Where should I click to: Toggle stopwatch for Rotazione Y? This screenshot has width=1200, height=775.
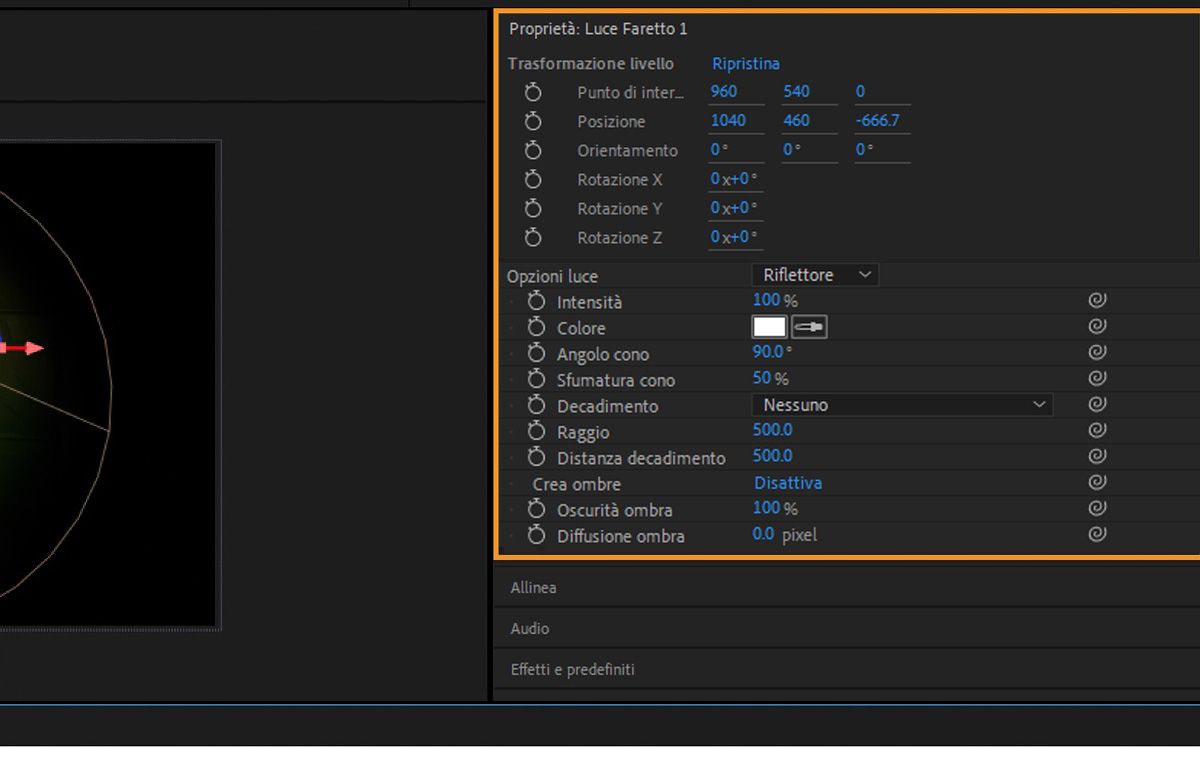tap(533, 208)
